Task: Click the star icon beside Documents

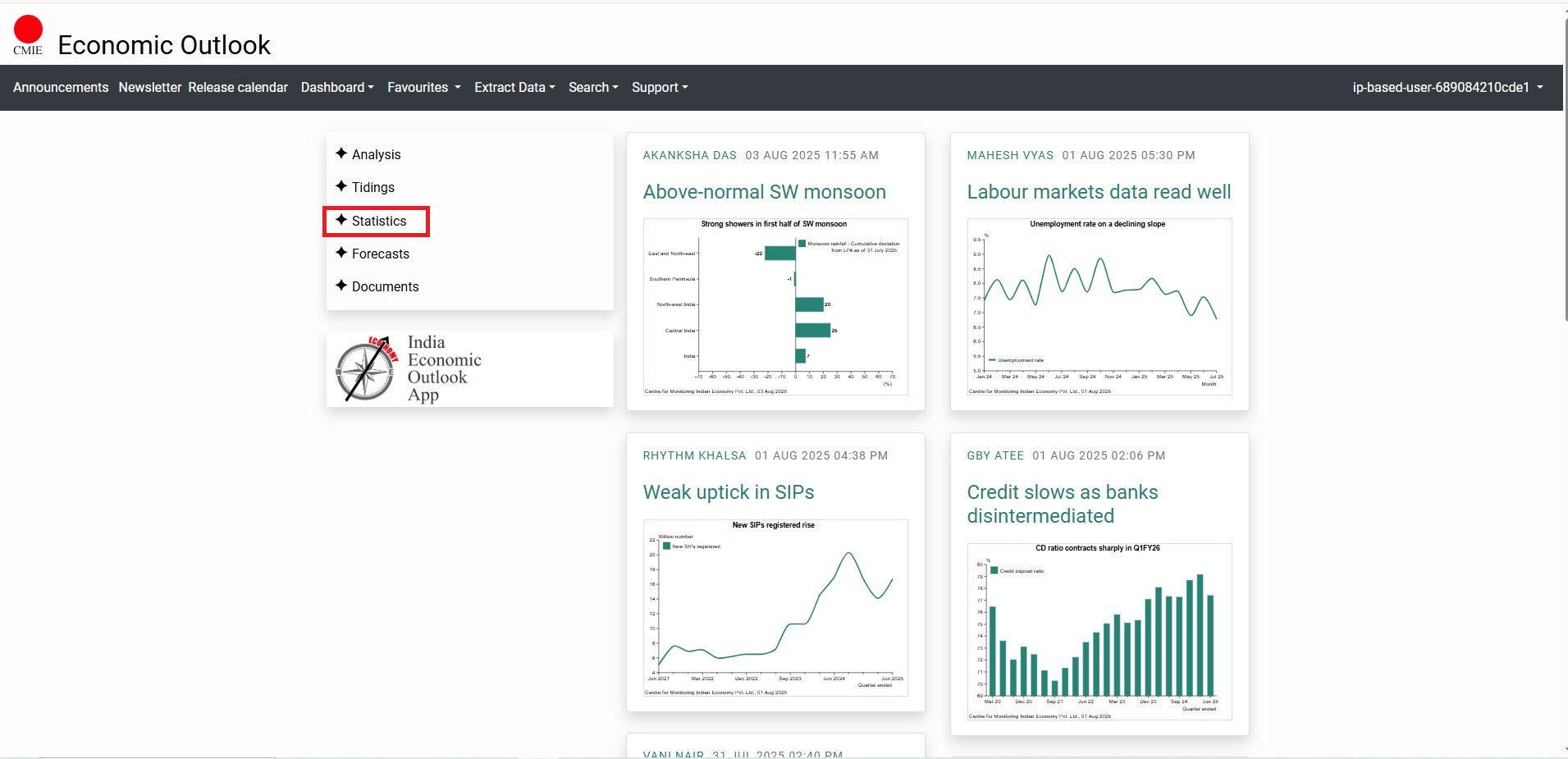Action: click(341, 286)
